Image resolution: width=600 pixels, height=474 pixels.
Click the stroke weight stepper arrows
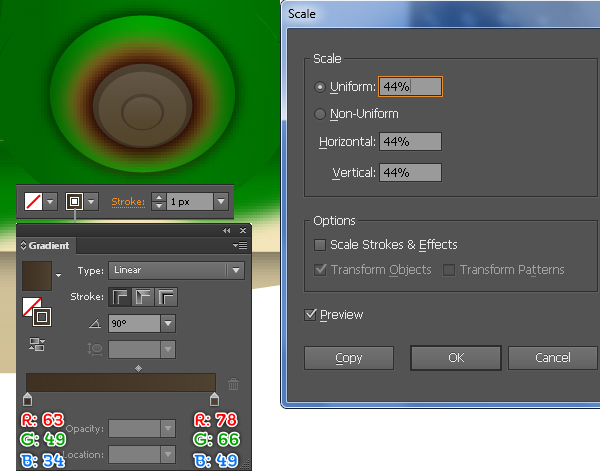(x=159, y=201)
